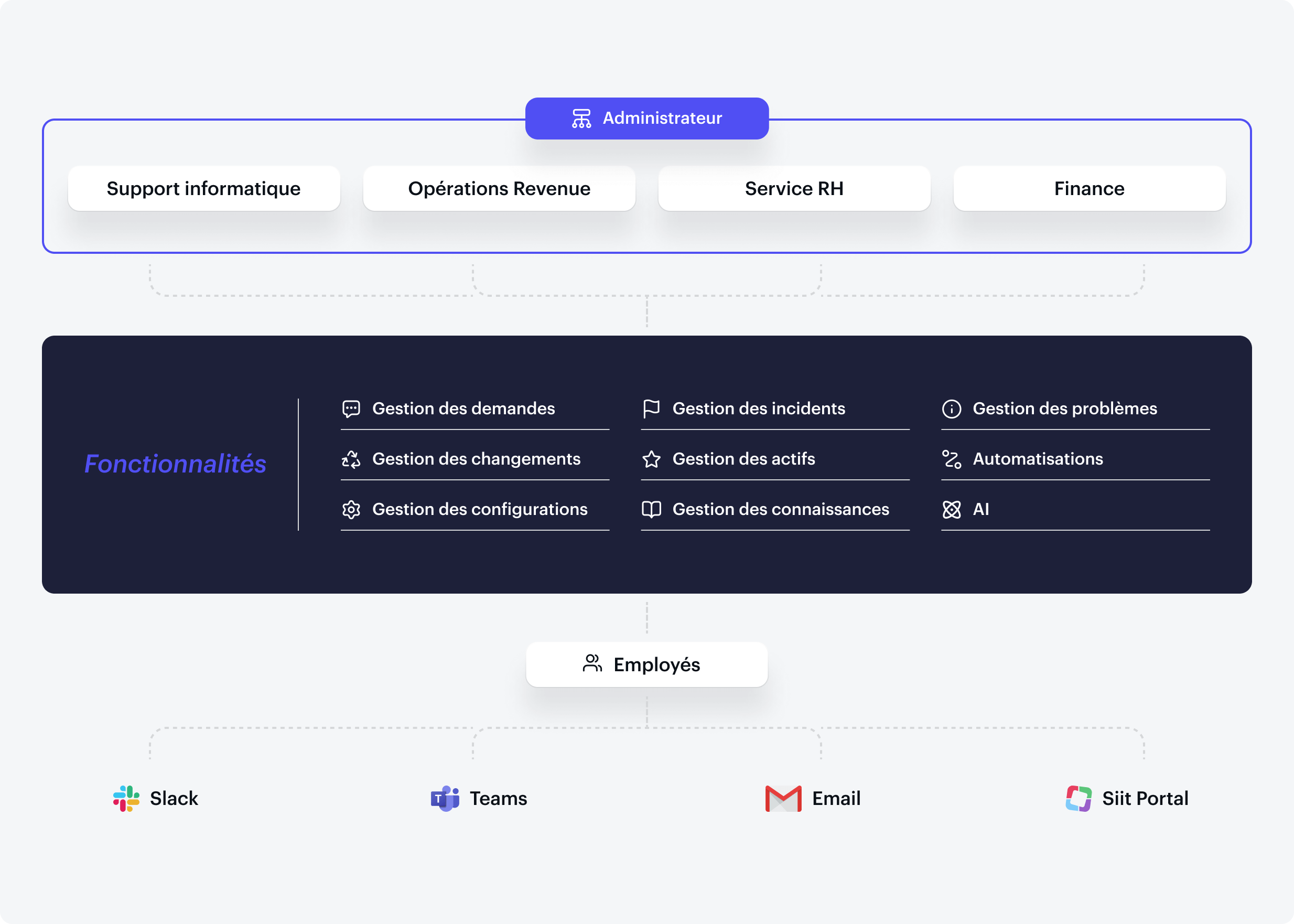Click the Fonctionnalités heading
This screenshot has width=1294, height=924.
click(x=175, y=464)
